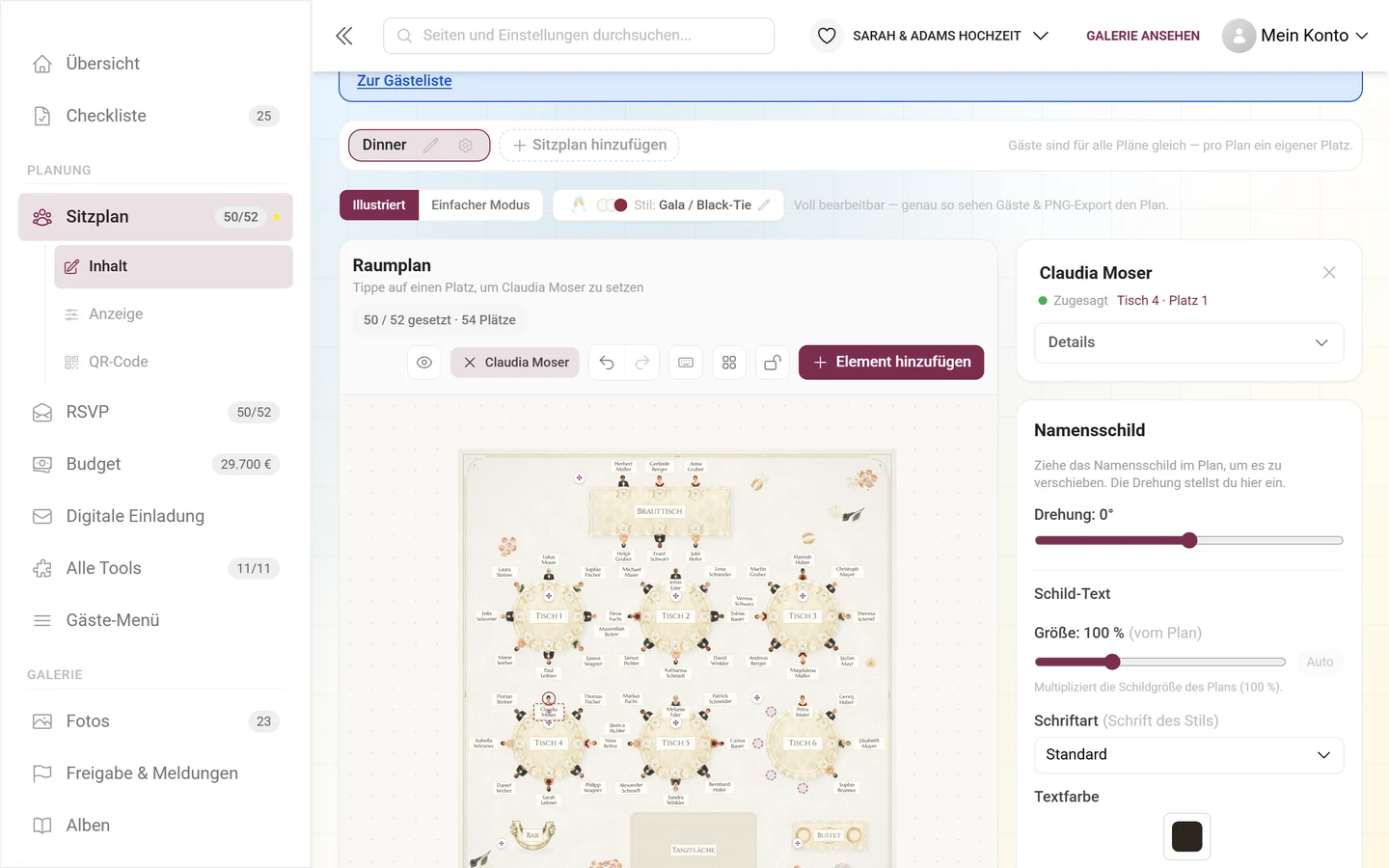Switch to Illustriert mode

click(x=379, y=204)
